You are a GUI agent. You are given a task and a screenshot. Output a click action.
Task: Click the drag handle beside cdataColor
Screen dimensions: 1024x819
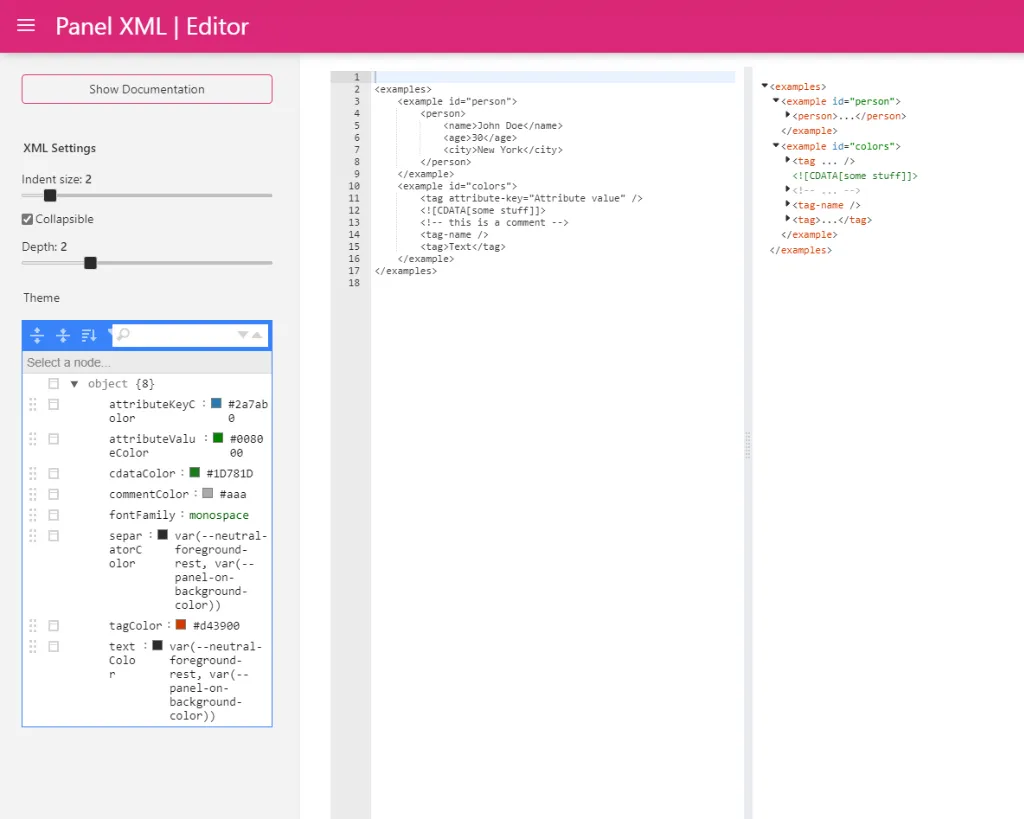pos(33,473)
